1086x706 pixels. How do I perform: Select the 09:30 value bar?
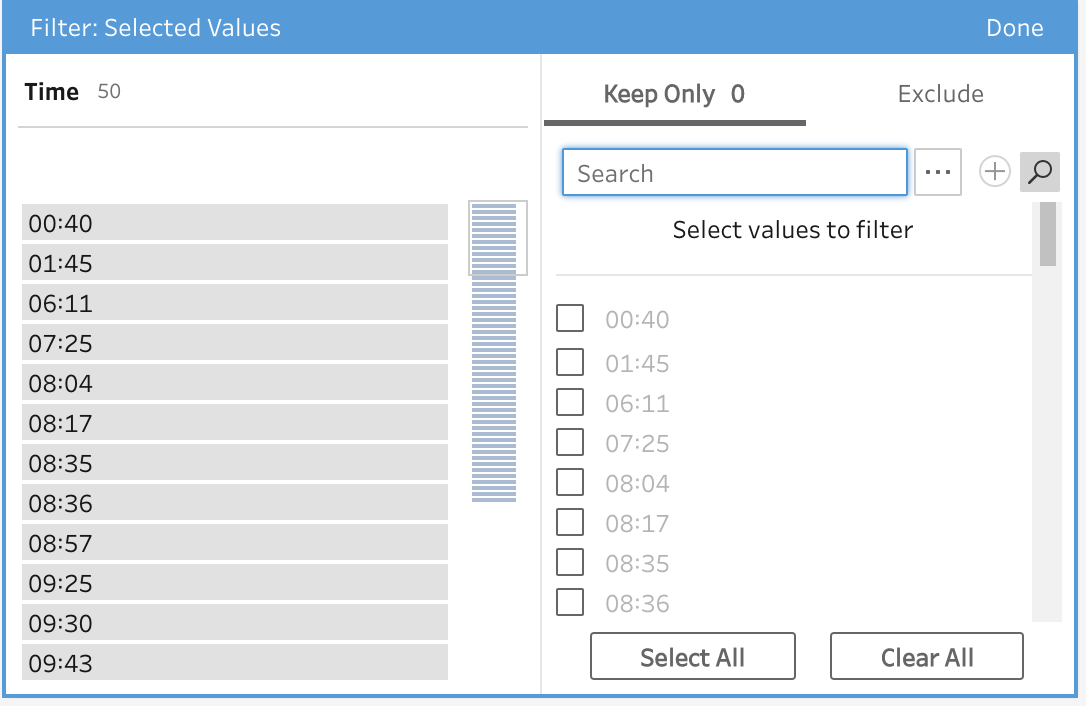tap(235, 623)
